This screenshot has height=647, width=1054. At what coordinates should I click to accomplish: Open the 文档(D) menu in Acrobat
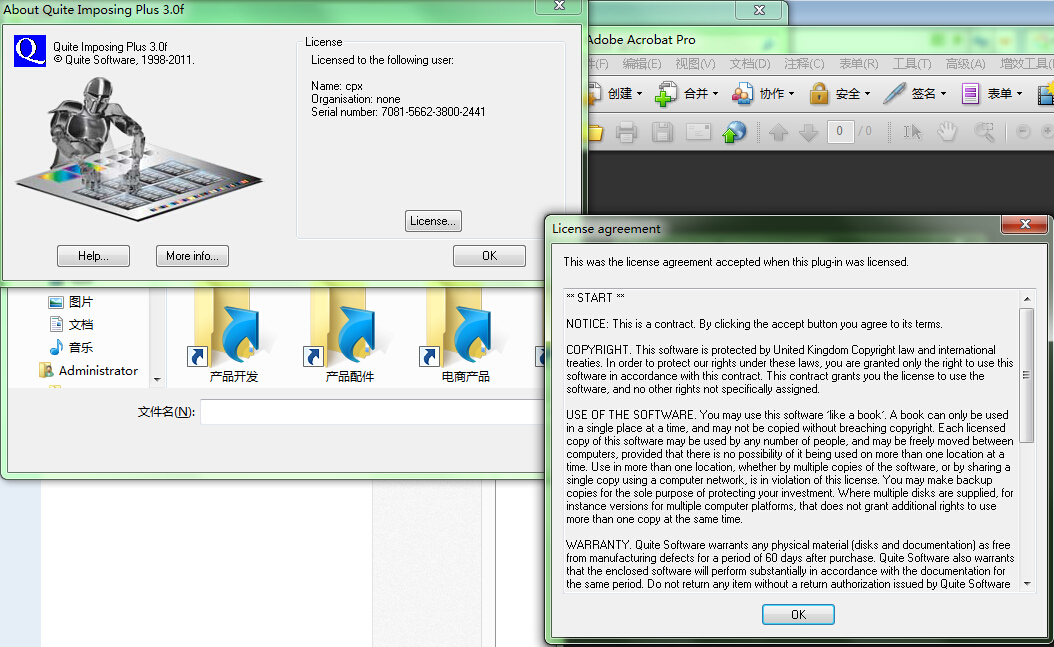click(749, 64)
